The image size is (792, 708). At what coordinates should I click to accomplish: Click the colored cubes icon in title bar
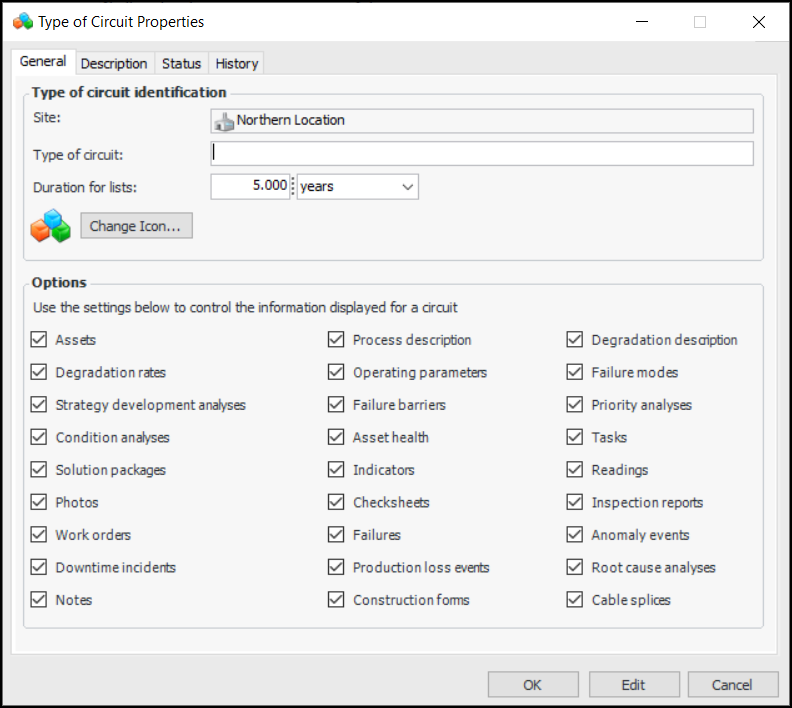(22, 21)
